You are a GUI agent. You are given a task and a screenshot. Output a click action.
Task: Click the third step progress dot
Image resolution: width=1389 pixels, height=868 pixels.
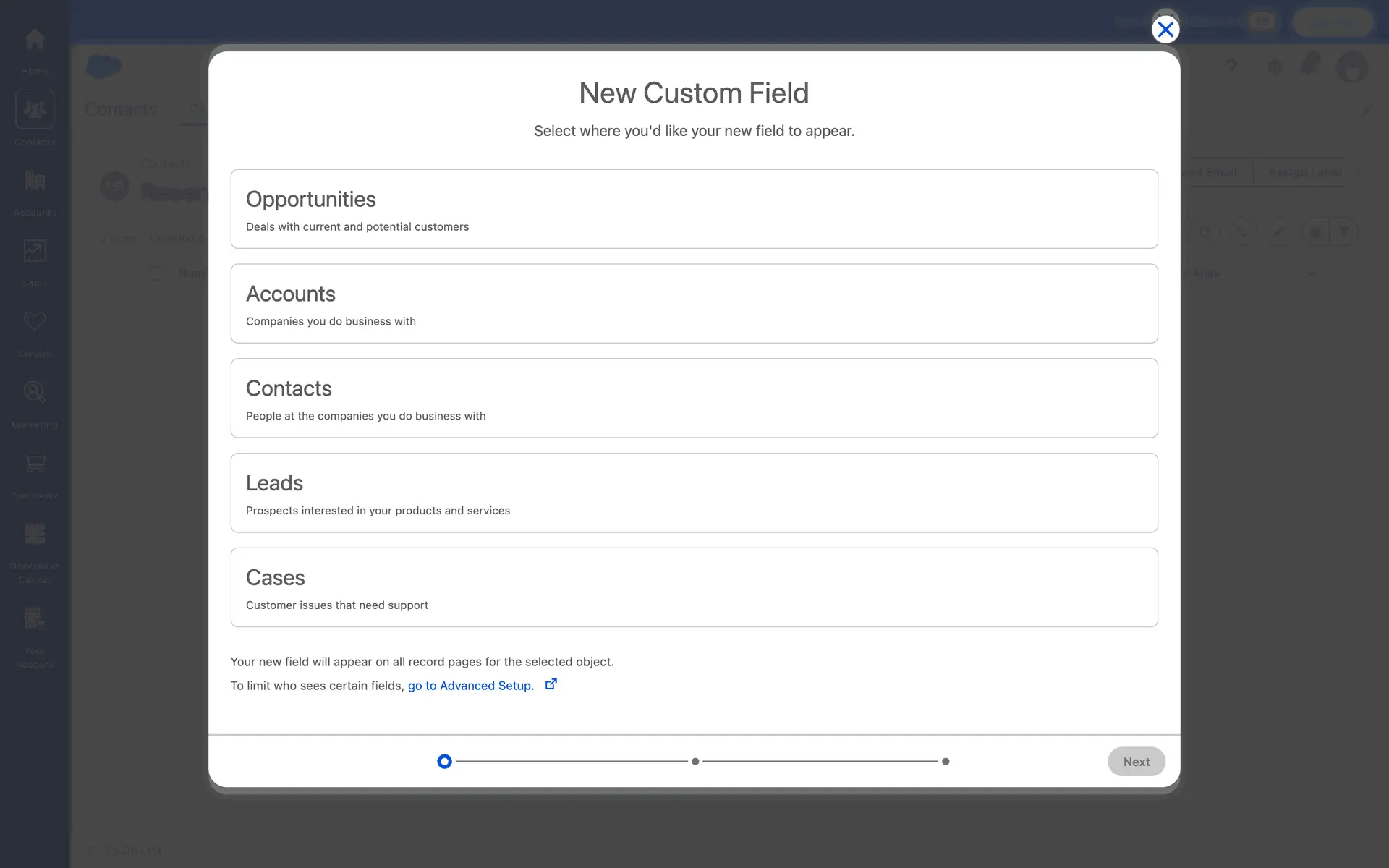point(946,762)
